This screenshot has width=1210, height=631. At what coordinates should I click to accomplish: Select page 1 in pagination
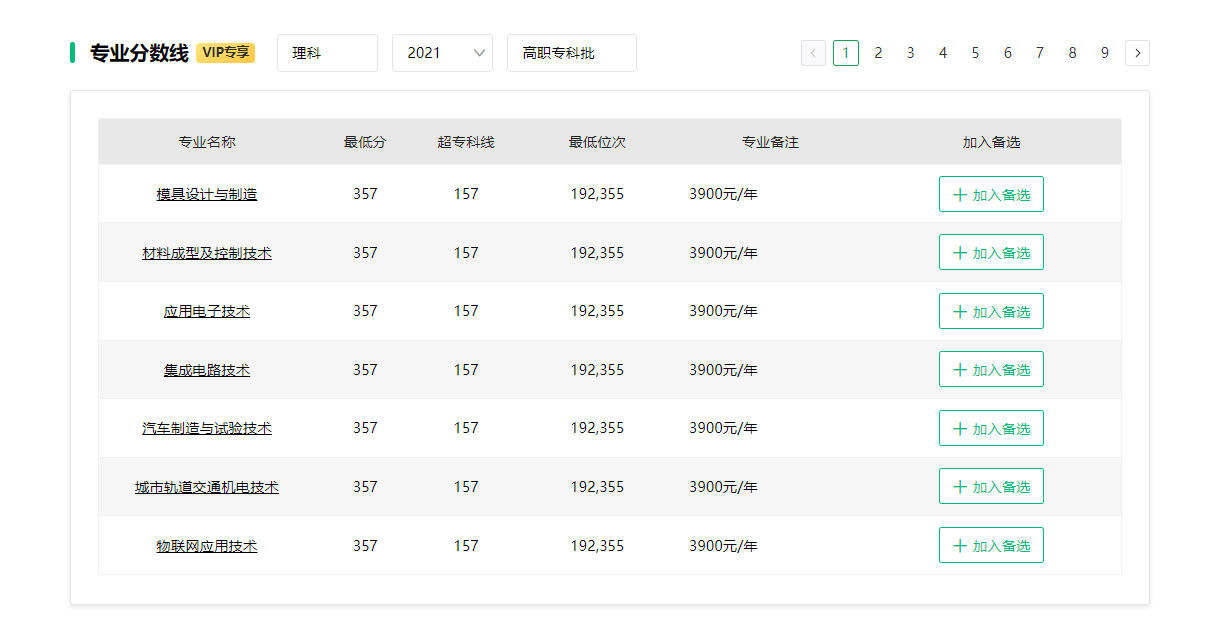(x=846, y=53)
